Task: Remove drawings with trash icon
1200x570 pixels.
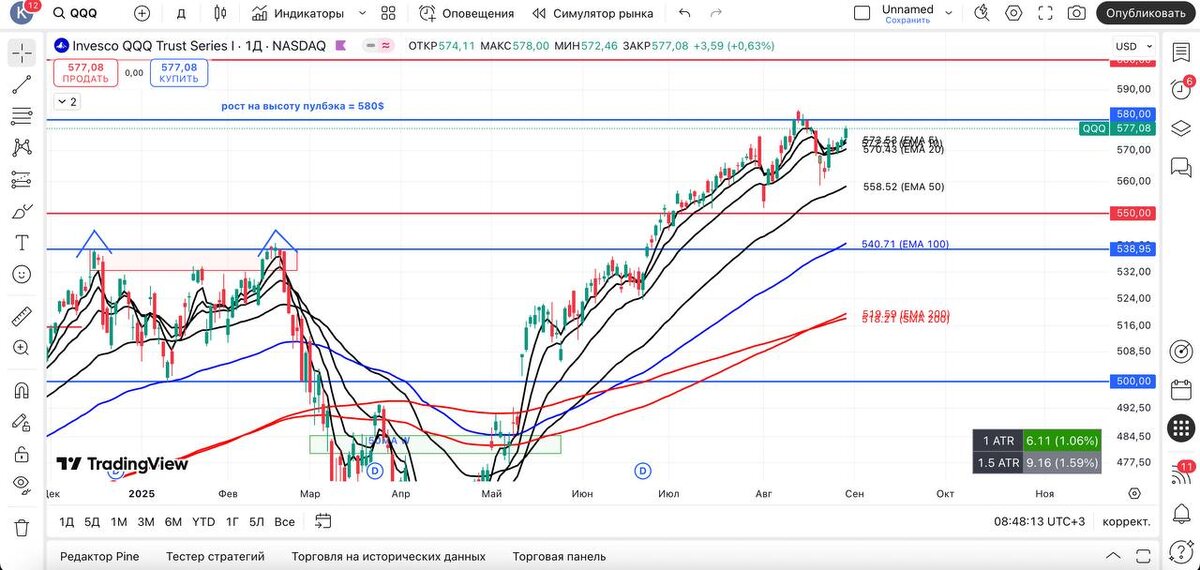Action: pyautogui.click(x=22, y=528)
